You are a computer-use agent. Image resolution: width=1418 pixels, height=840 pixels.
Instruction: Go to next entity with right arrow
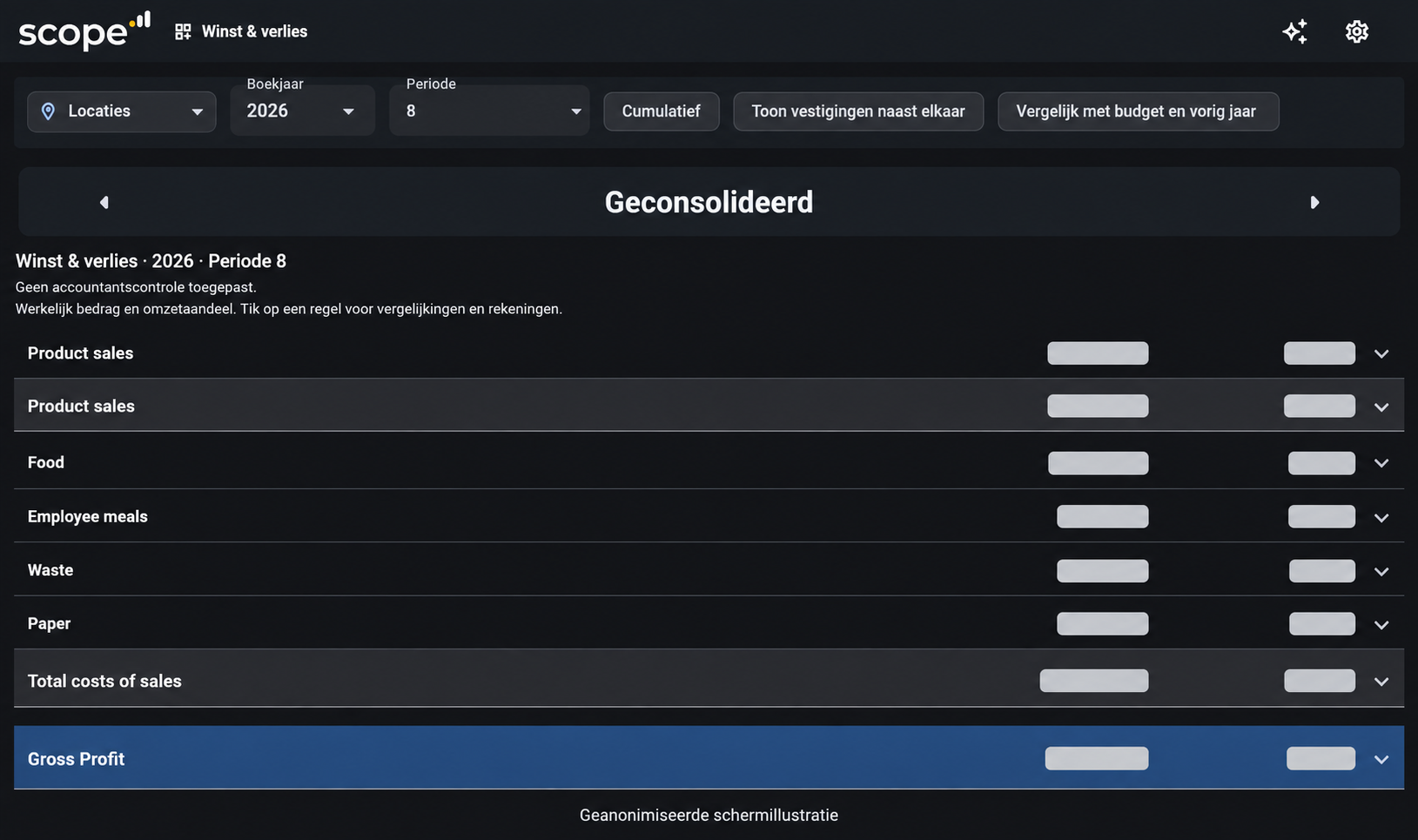(1314, 202)
